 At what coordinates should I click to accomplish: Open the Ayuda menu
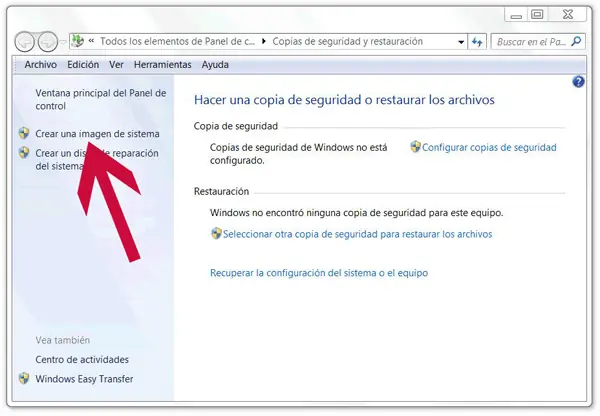pos(215,65)
